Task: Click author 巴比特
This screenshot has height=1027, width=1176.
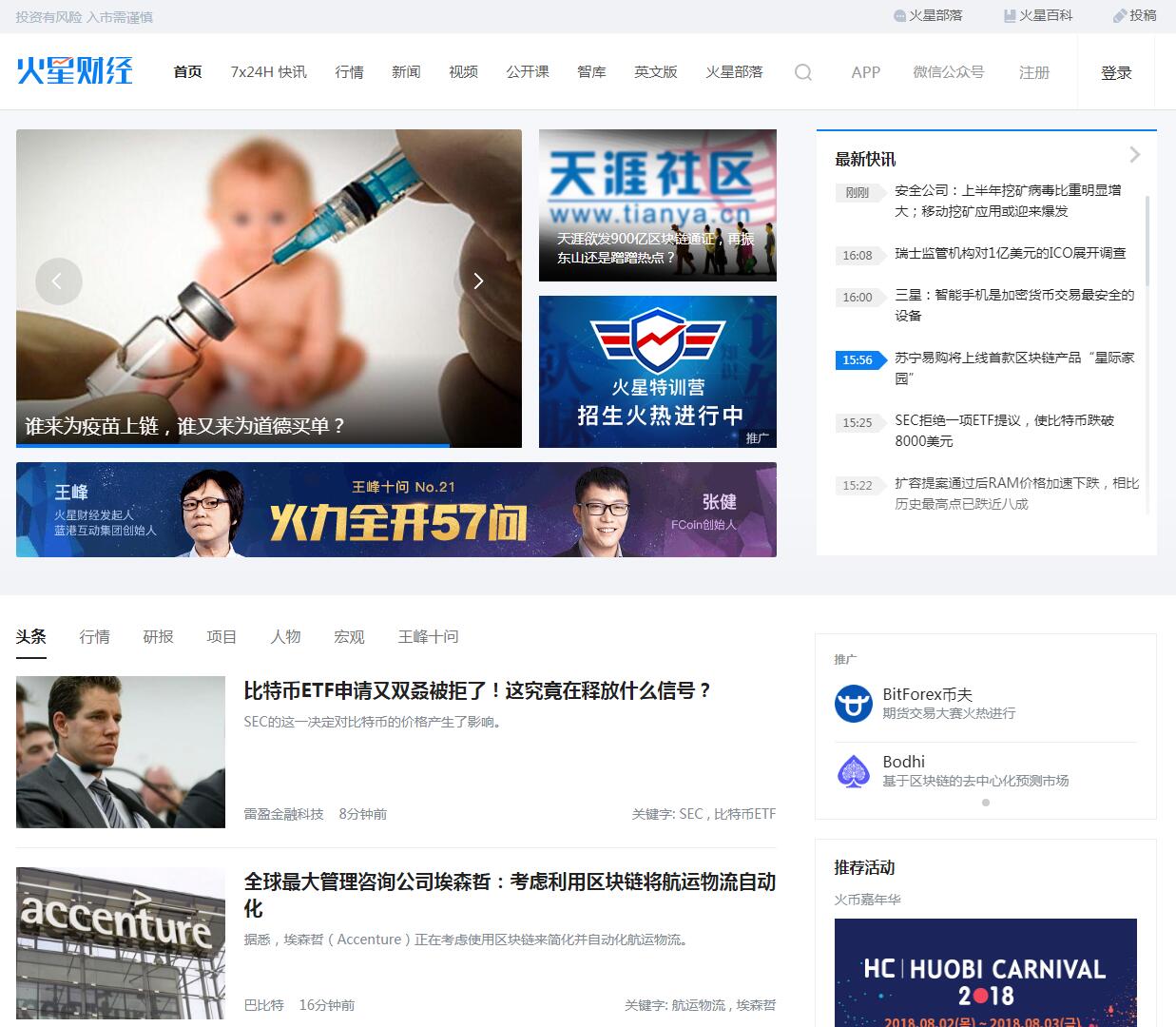Action: (x=264, y=1005)
